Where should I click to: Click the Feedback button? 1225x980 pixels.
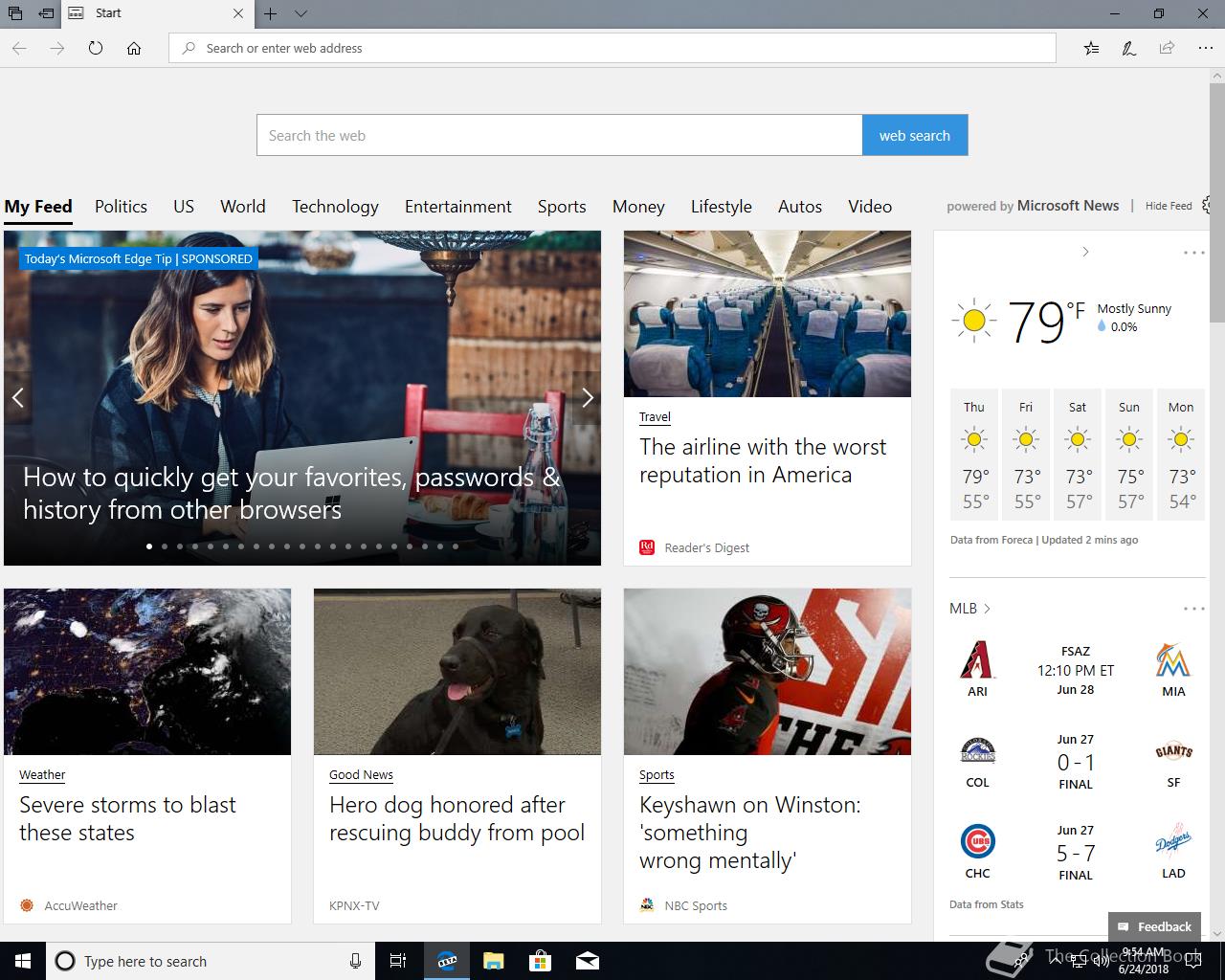(x=1154, y=926)
